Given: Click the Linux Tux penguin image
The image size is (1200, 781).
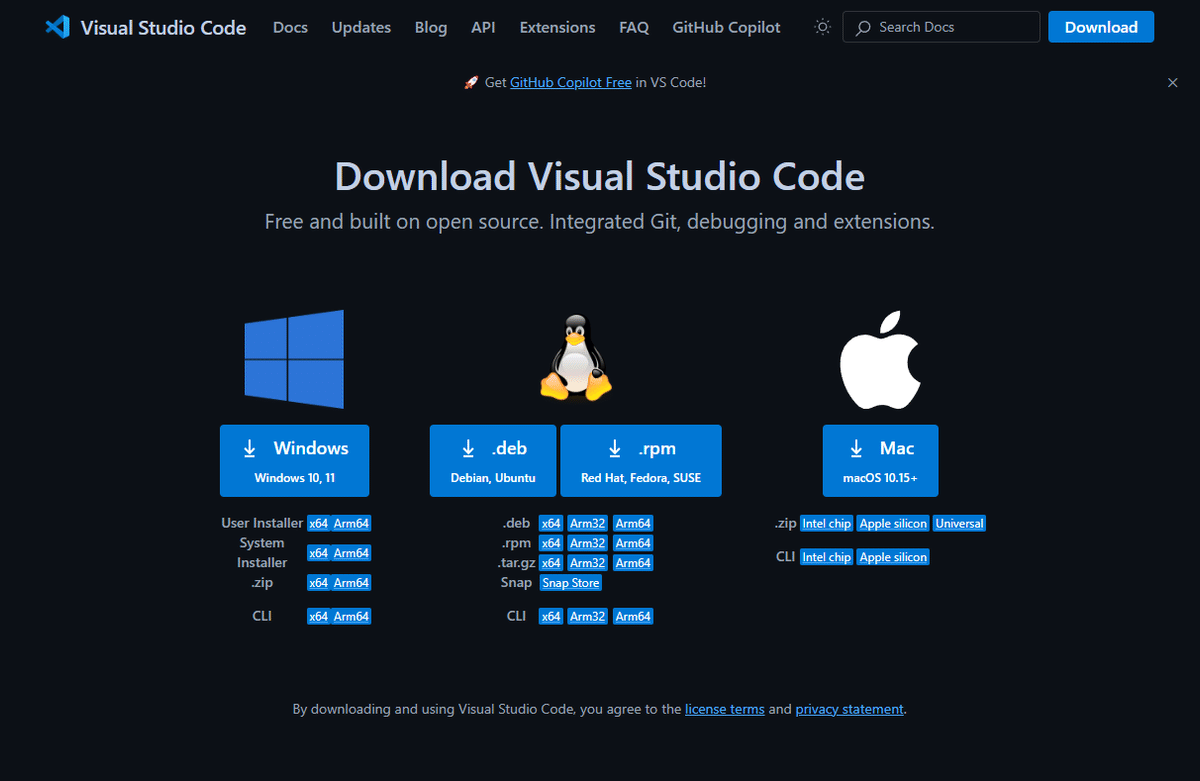Looking at the screenshot, I should 576,359.
